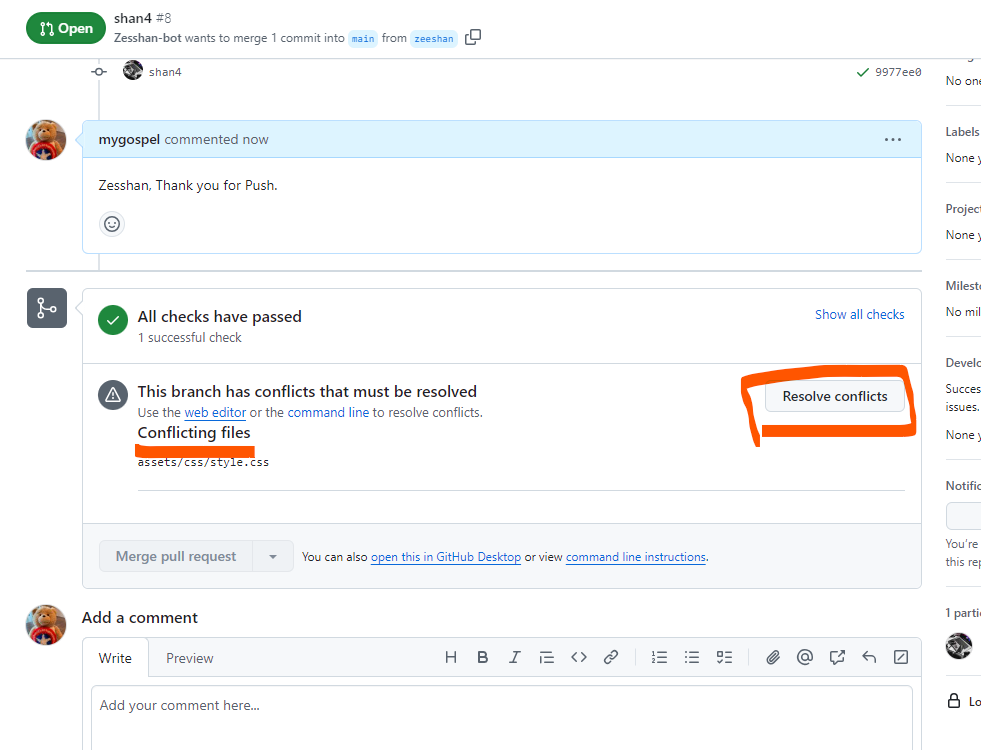
Task: Insert a heading with the H icon
Action: click(450, 657)
